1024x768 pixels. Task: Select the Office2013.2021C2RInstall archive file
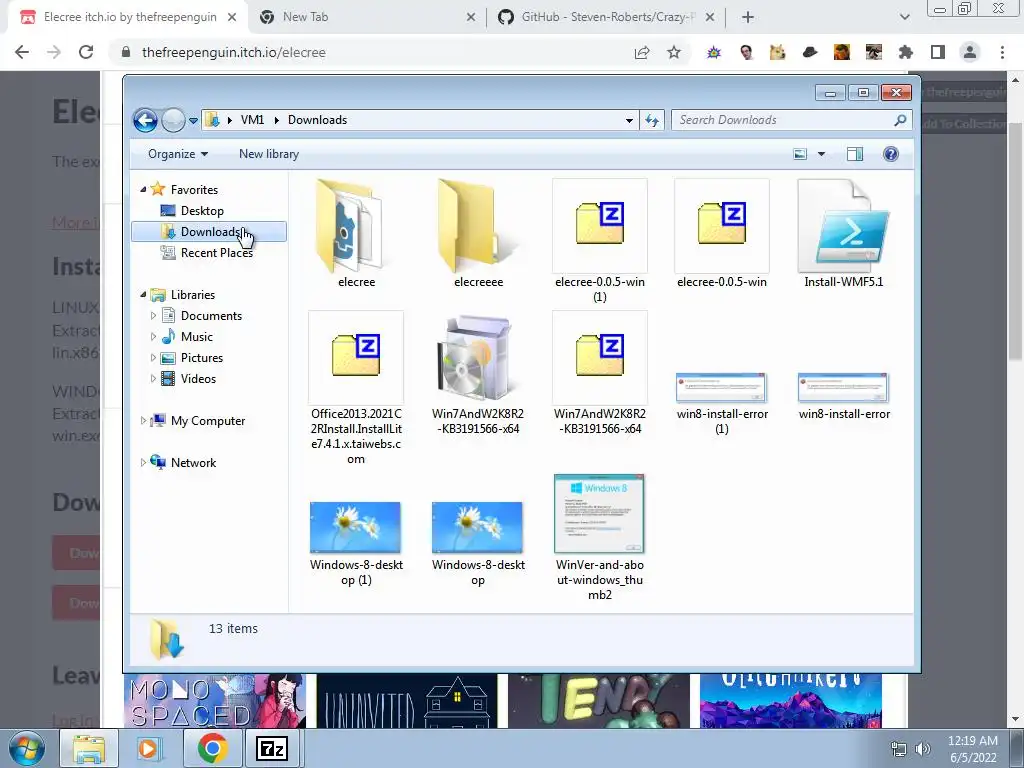point(356,388)
